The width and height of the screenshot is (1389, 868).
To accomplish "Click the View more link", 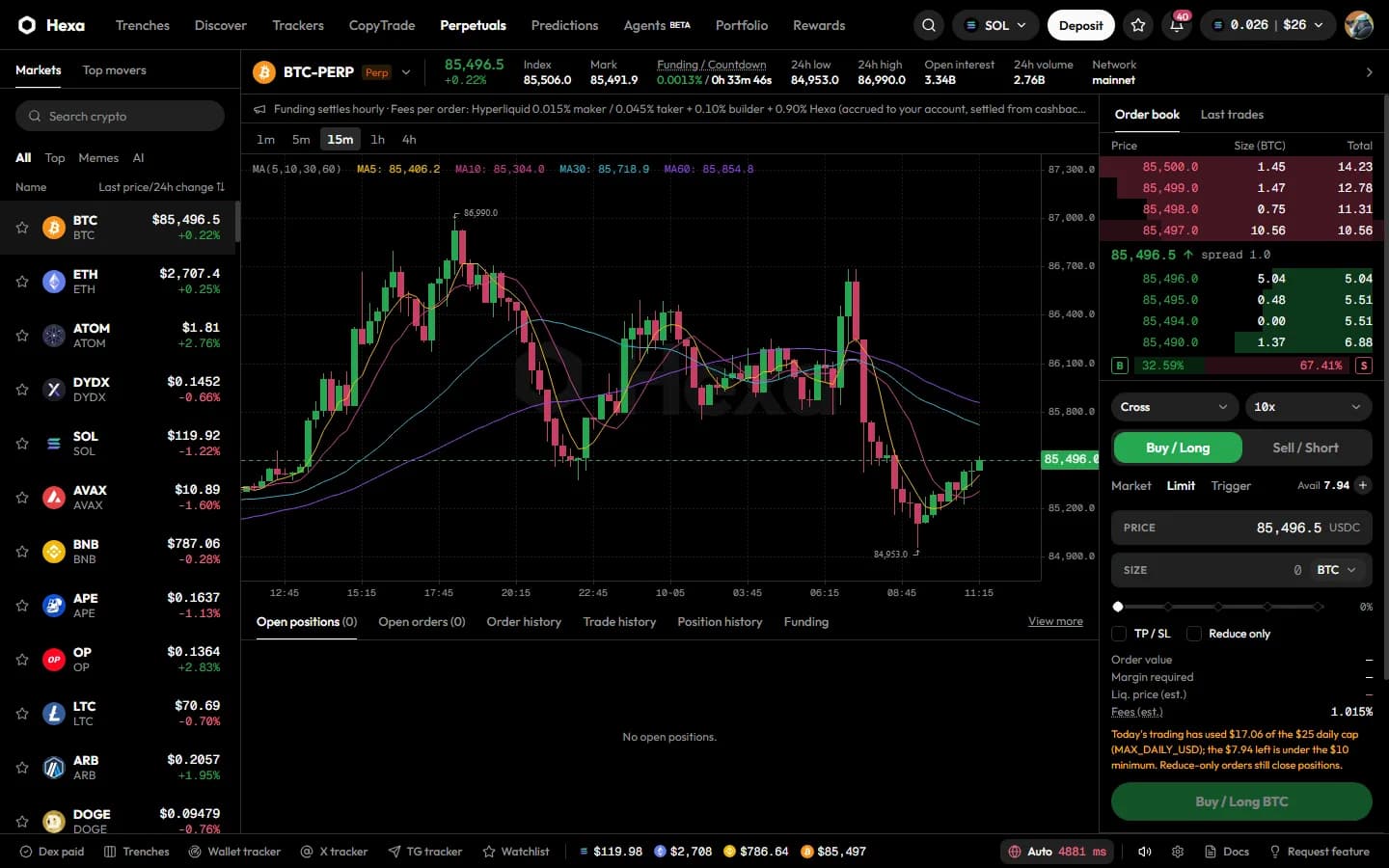I will point(1055,621).
